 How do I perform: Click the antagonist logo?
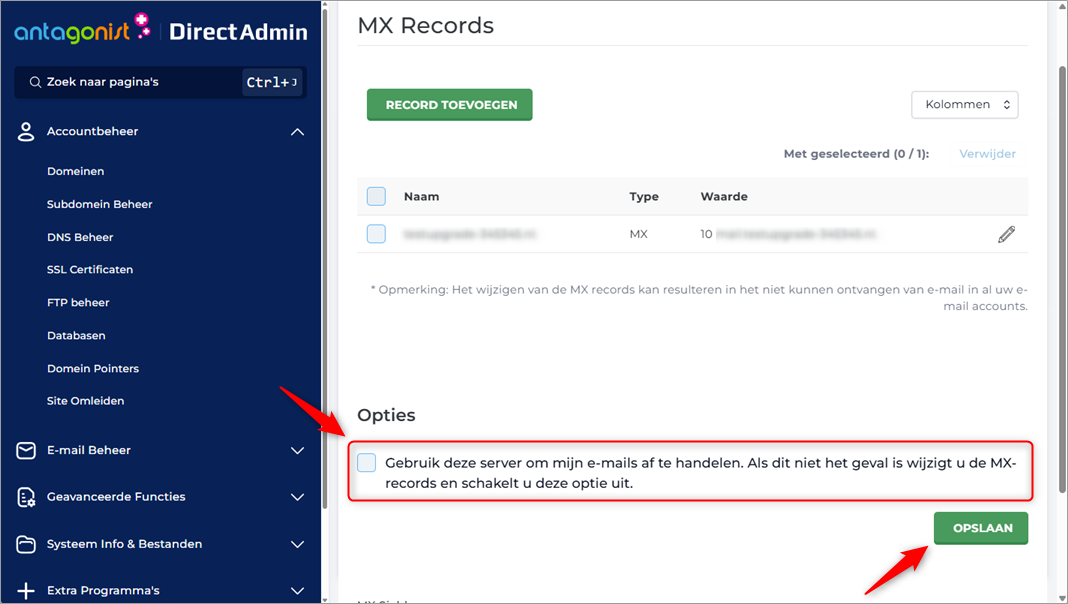[x=82, y=29]
